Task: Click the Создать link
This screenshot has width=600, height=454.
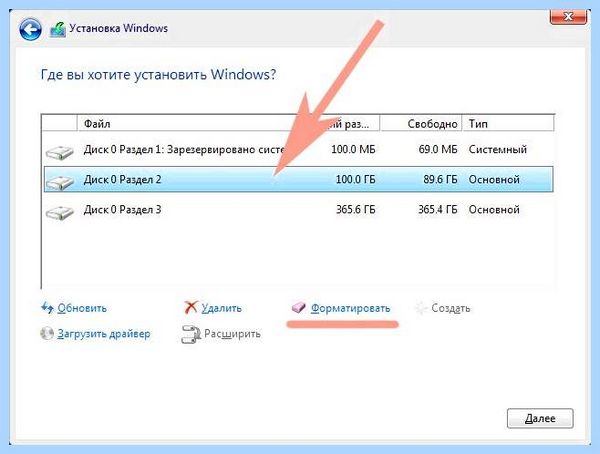Action: click(450, 308)
